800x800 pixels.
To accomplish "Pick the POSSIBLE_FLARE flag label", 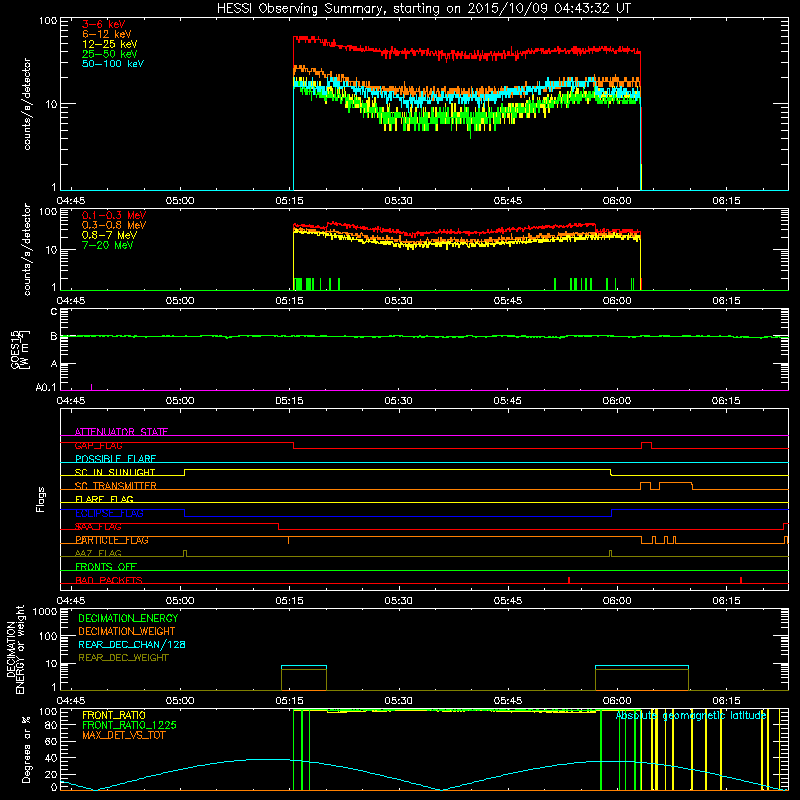I will (115, 459).
